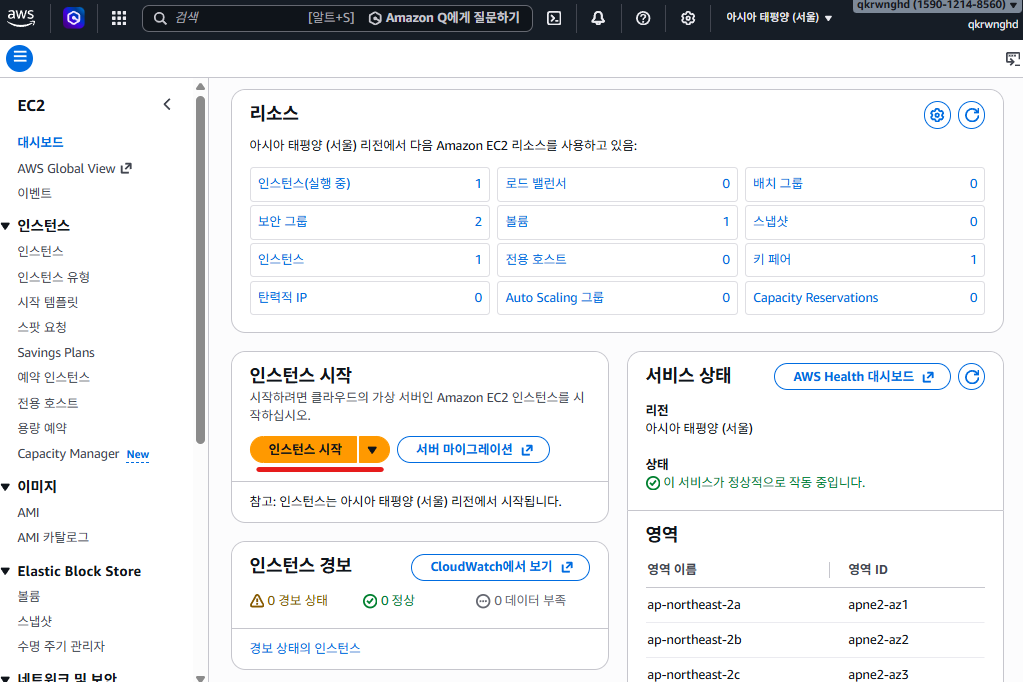Click the search magnifier icon
Screen dimensions: 1023x682
[160, 18]
